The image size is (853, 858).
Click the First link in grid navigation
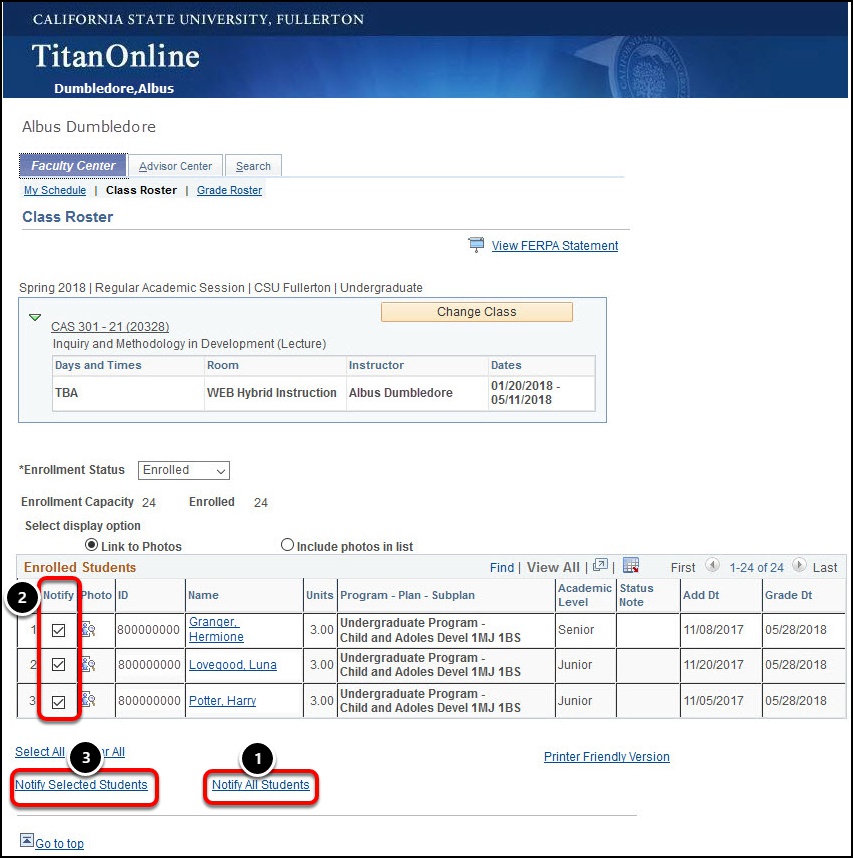pyautogui.click(x=683, y=567)
